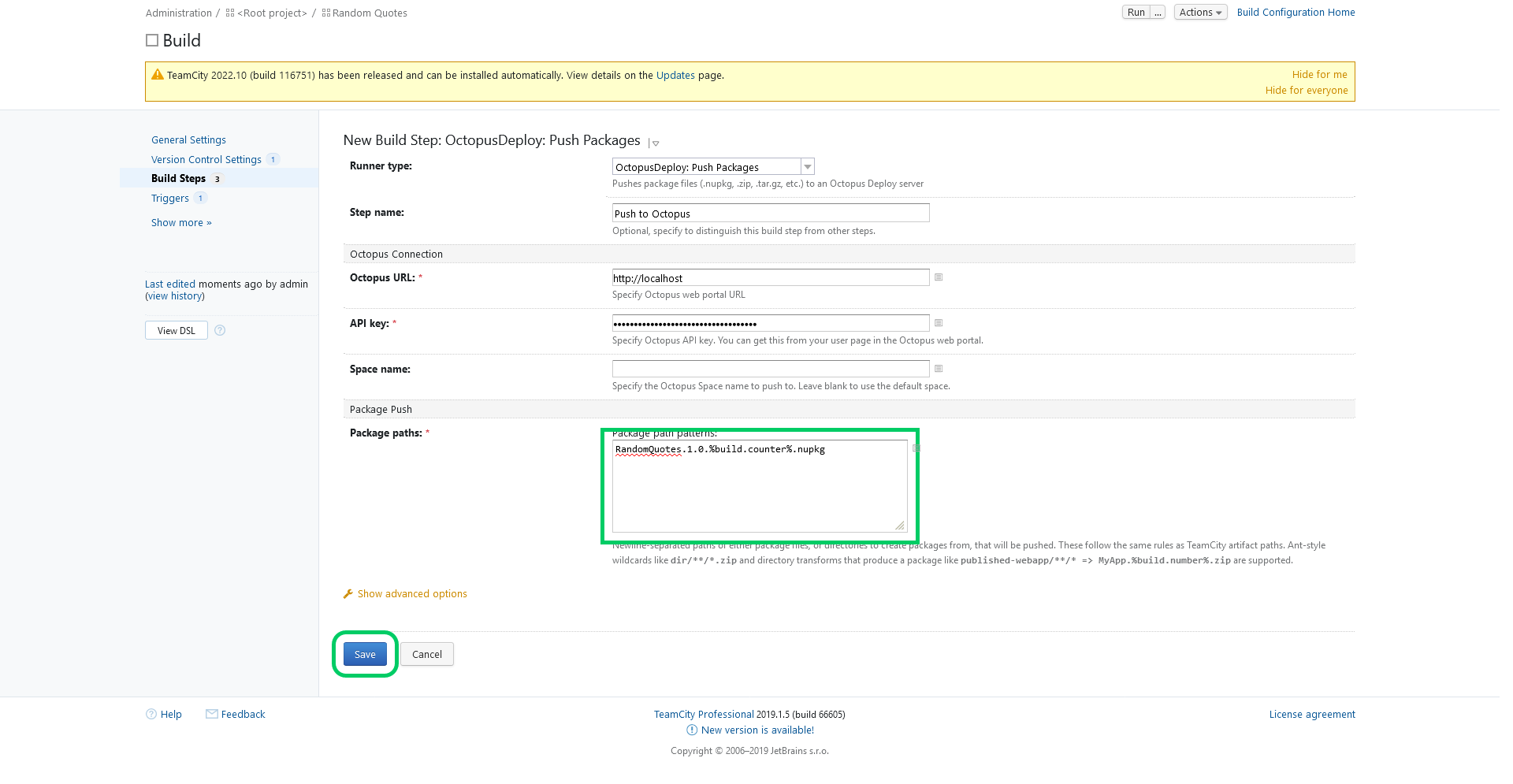Image resolution: width=1513 pixels, height=784 pixels.
Task: Open parameter picker beside Space name field
Action: pyautogui.click(x=939, y=369)
